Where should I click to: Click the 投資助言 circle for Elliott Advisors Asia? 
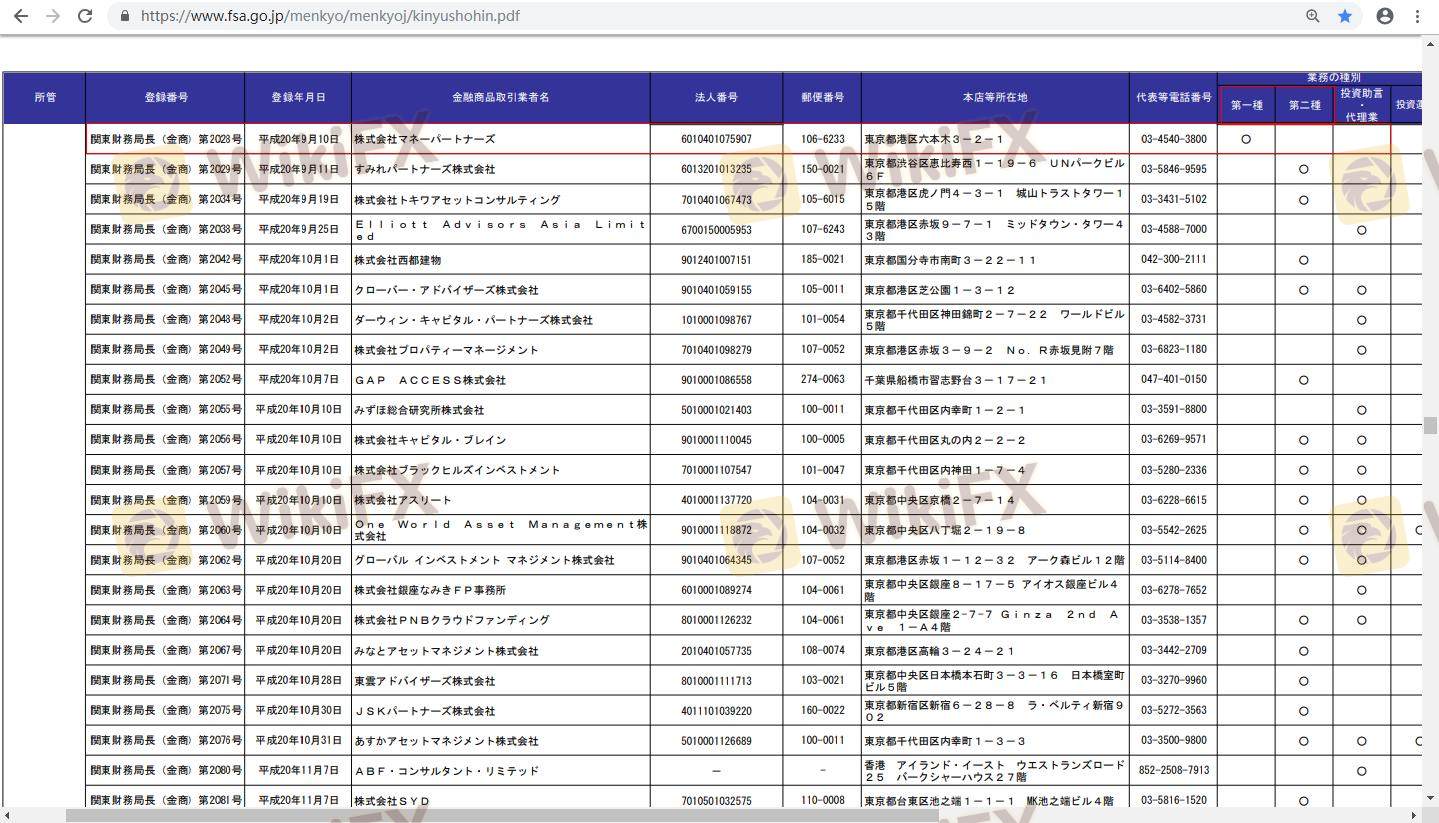point(1361,230)
